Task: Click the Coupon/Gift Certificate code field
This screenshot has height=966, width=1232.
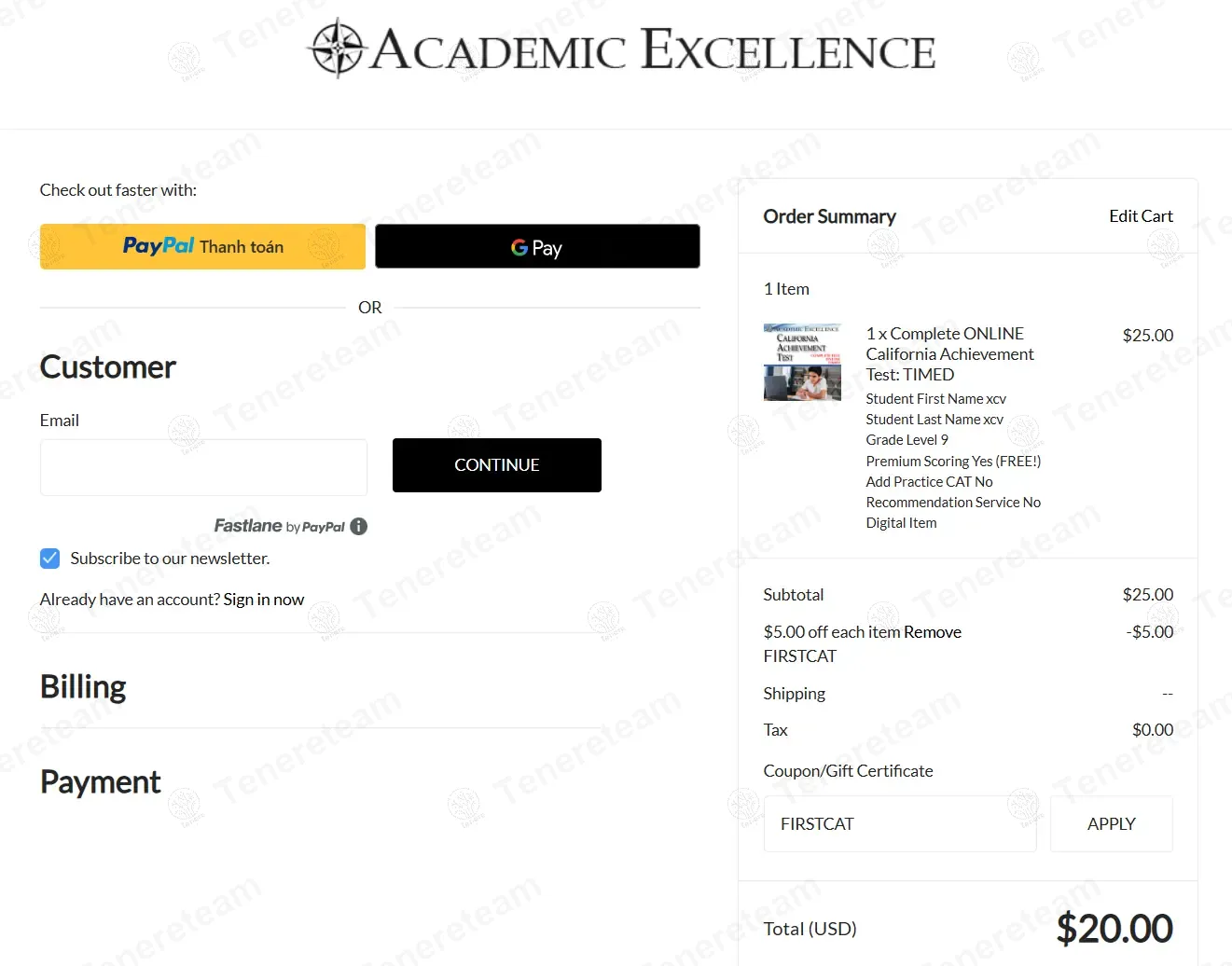Action: click(x=899, y=824)
